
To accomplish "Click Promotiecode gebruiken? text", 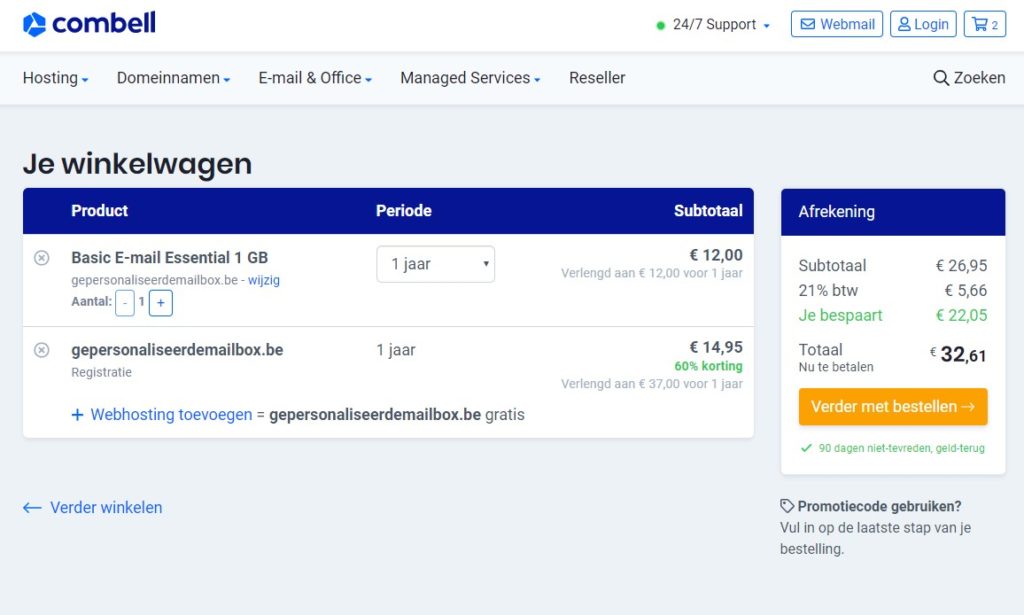I will pyautogui.click(x=879, y=506).
